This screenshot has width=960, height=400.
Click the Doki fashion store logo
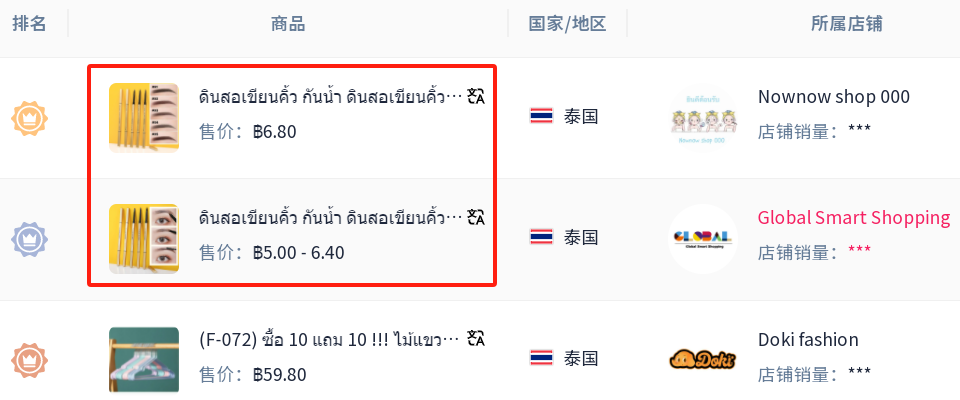[x=703, y=360]
